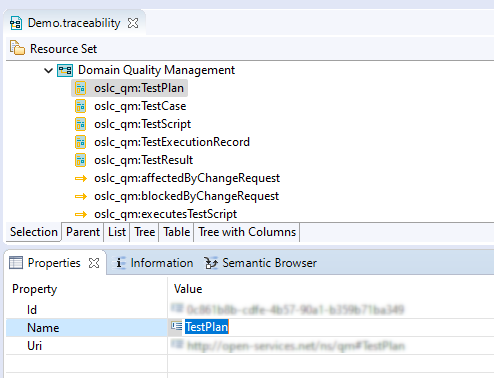This screenshot has width=494, height=378.
Task: Select the Uri property row
Action: click(250, 345)
